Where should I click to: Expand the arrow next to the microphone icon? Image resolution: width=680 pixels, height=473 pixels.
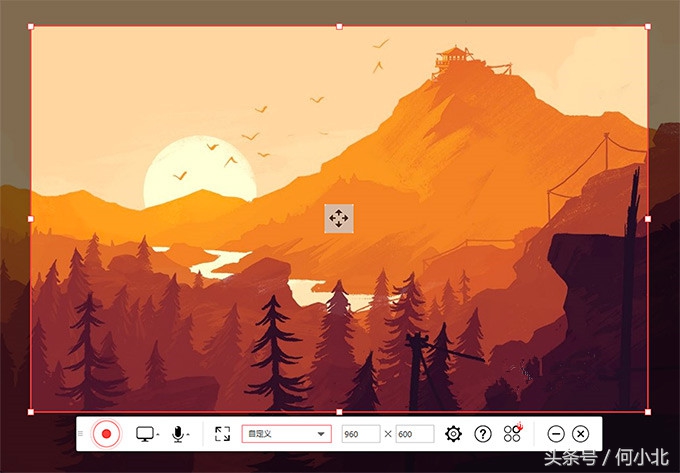188,434
